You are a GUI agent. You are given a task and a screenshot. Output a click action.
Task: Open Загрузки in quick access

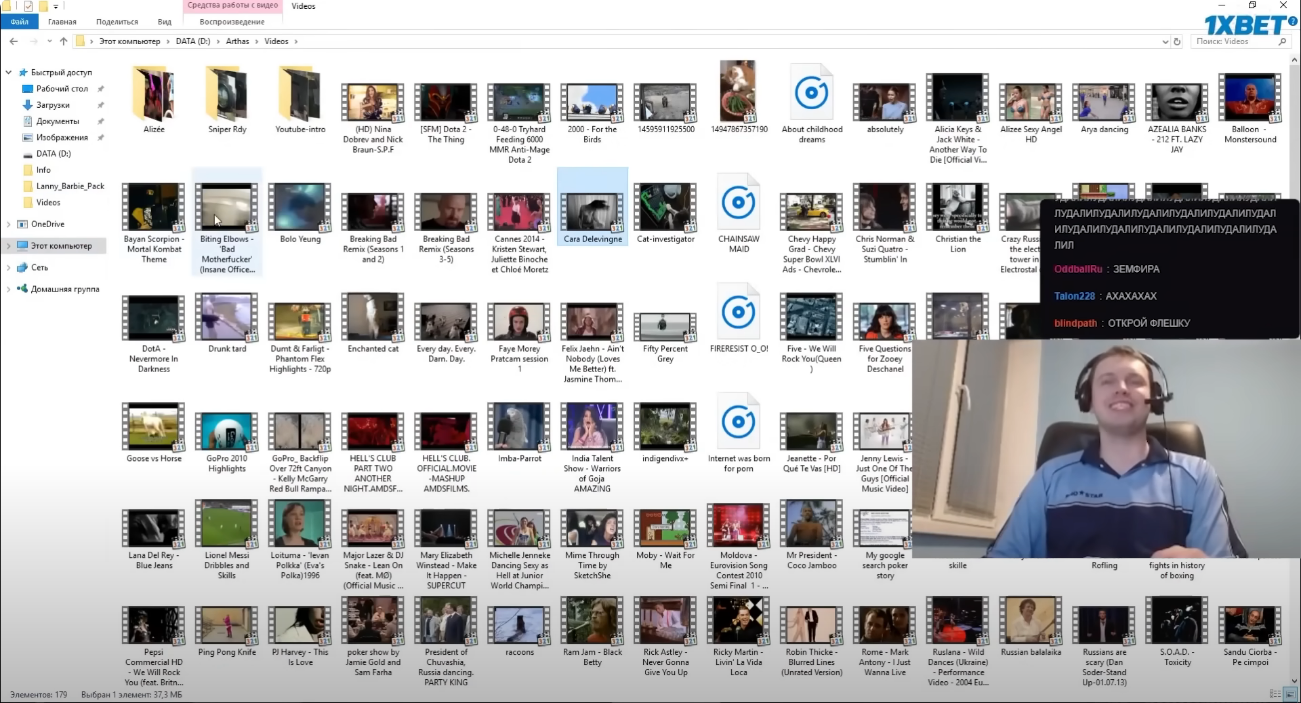coord(53,105)
